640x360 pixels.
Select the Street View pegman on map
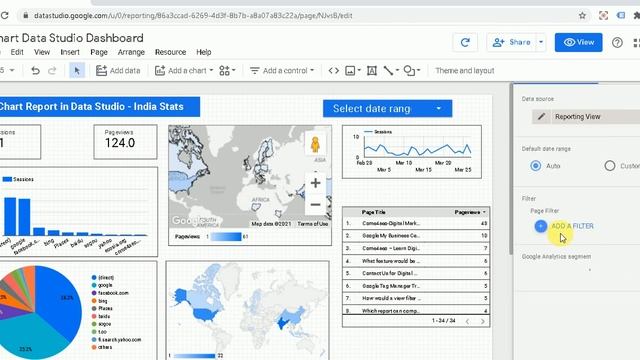pos(315,144)
